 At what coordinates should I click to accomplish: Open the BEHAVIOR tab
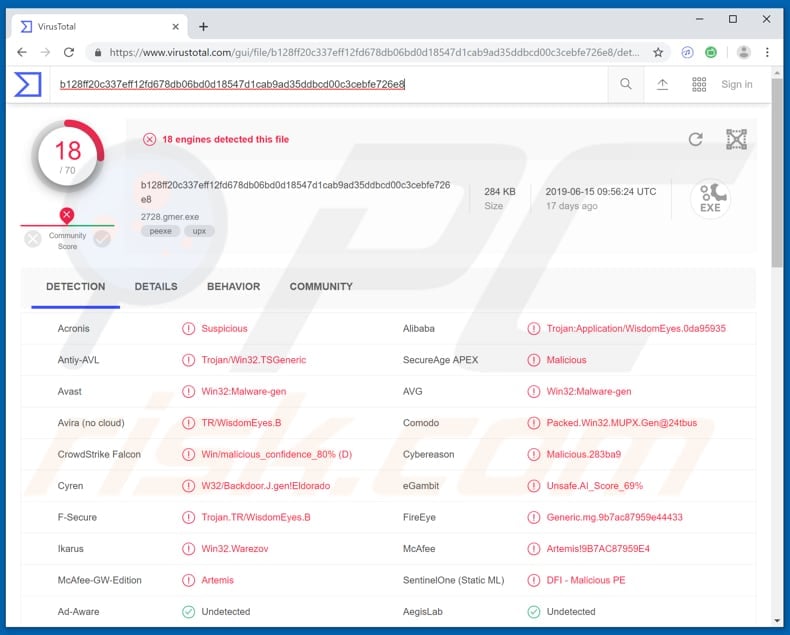pos(233,287)
